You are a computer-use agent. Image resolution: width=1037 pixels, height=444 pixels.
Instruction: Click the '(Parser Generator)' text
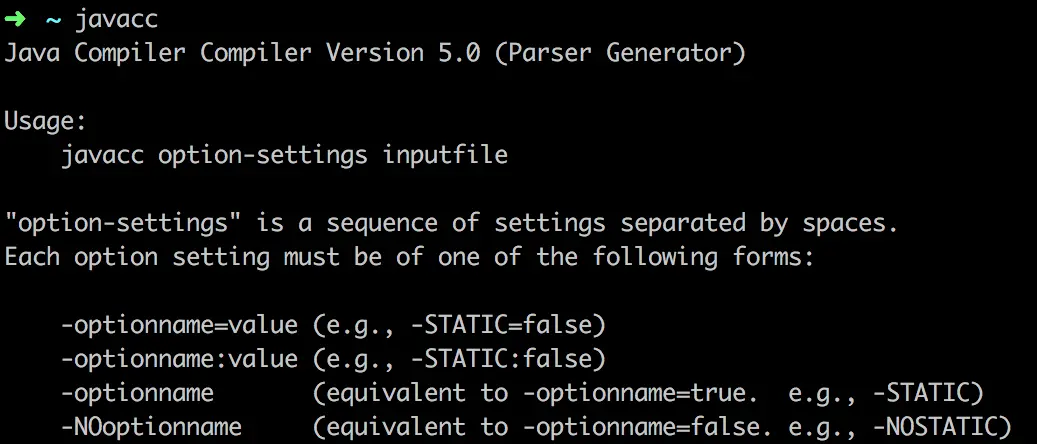click(x=621, y=53)
